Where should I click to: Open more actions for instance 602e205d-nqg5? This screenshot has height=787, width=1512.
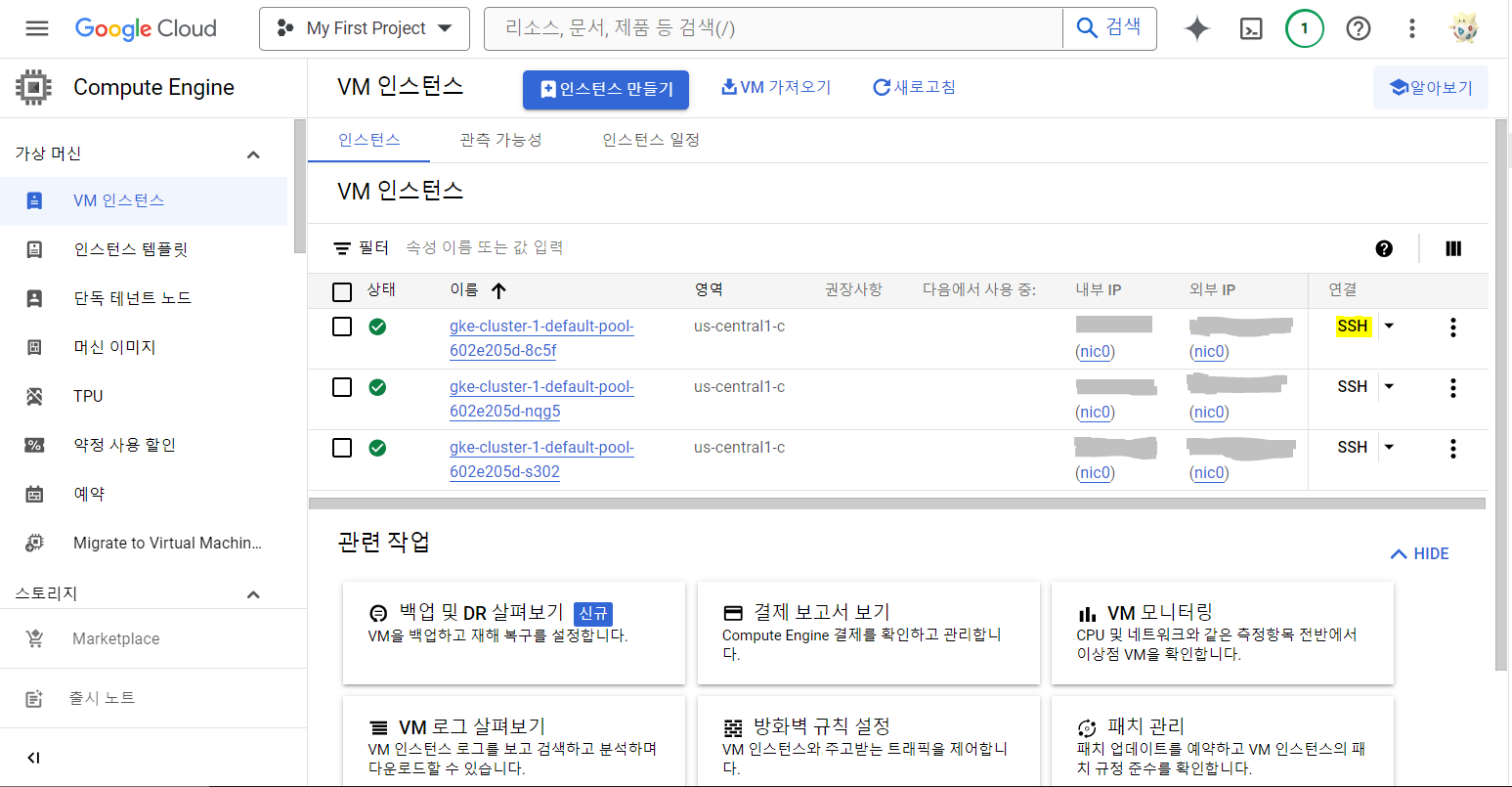pos(1453,388)
